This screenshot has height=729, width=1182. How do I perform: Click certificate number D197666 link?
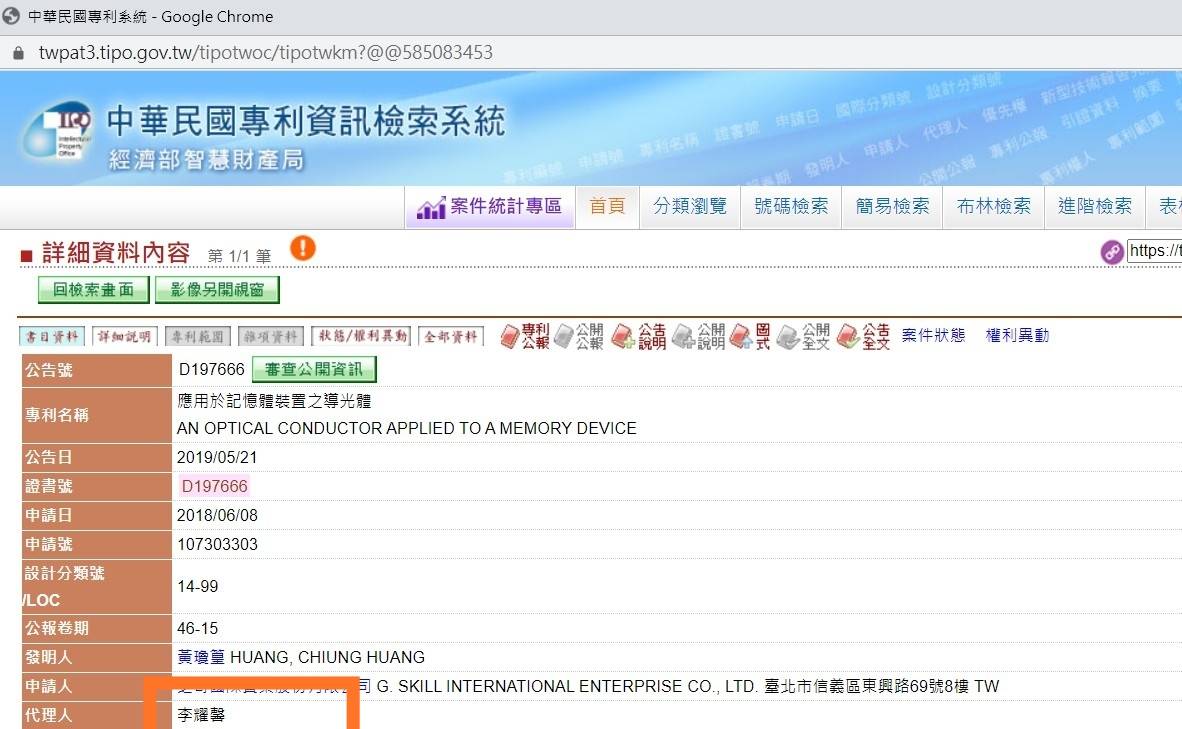coord(214,486)
